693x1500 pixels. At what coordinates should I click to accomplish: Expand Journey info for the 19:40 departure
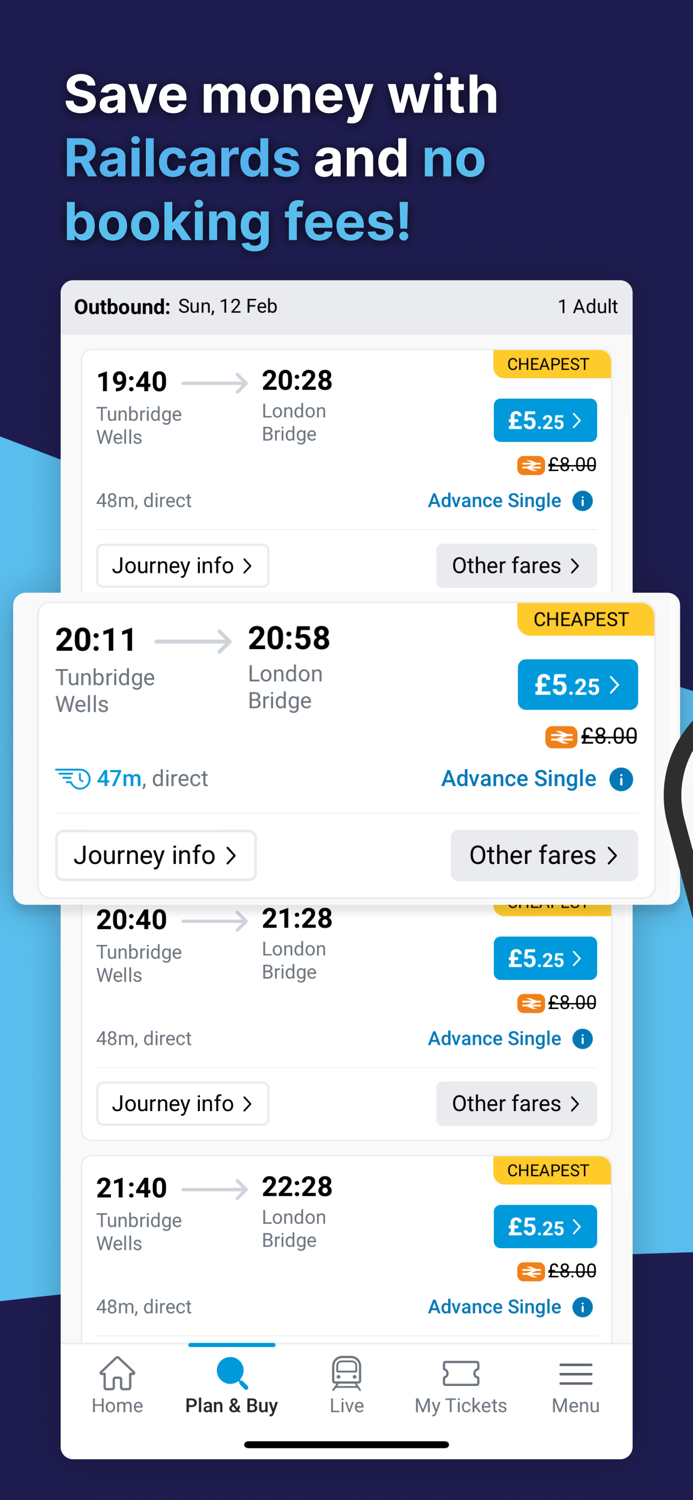click(182, 566)
